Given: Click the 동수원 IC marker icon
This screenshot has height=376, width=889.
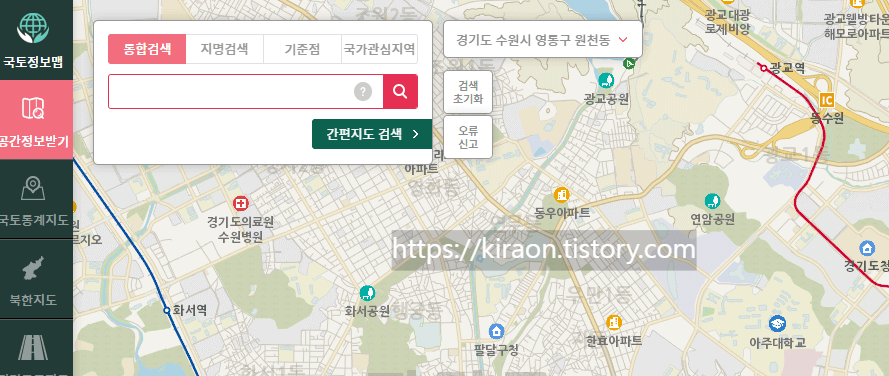Looking at the screenshot, I should pos(827,101).
